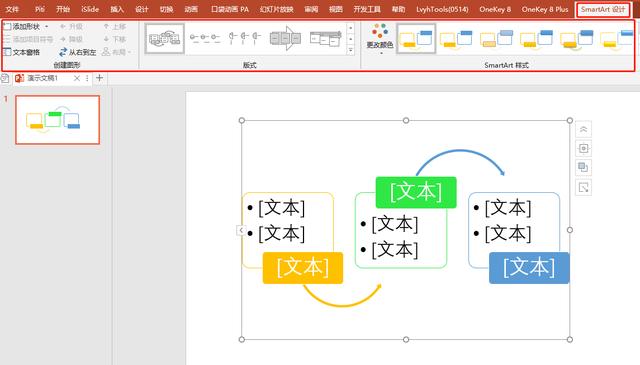Click the 上移 move up button

[115, 27]
